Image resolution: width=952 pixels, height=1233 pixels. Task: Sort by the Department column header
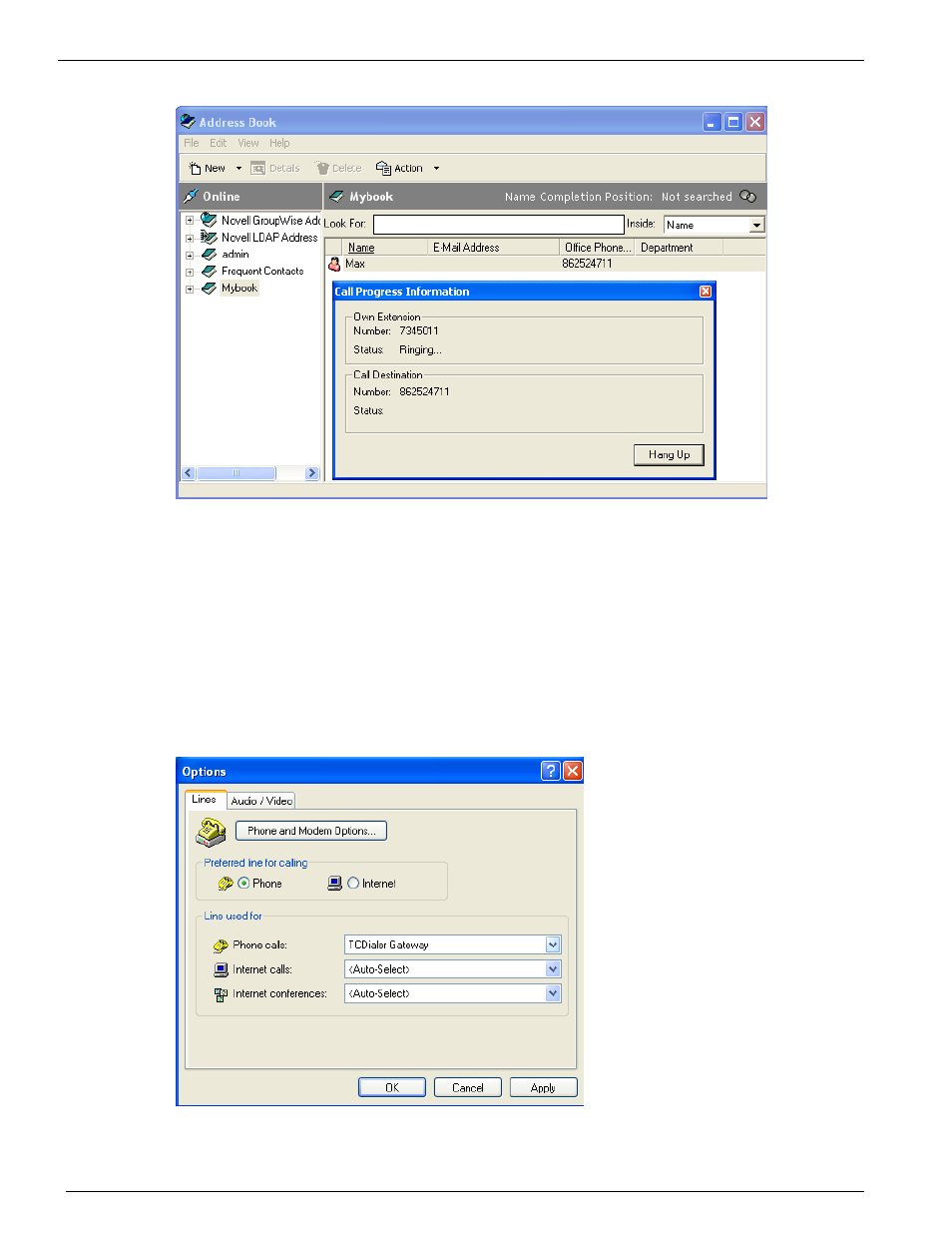[x=680, y=248]
